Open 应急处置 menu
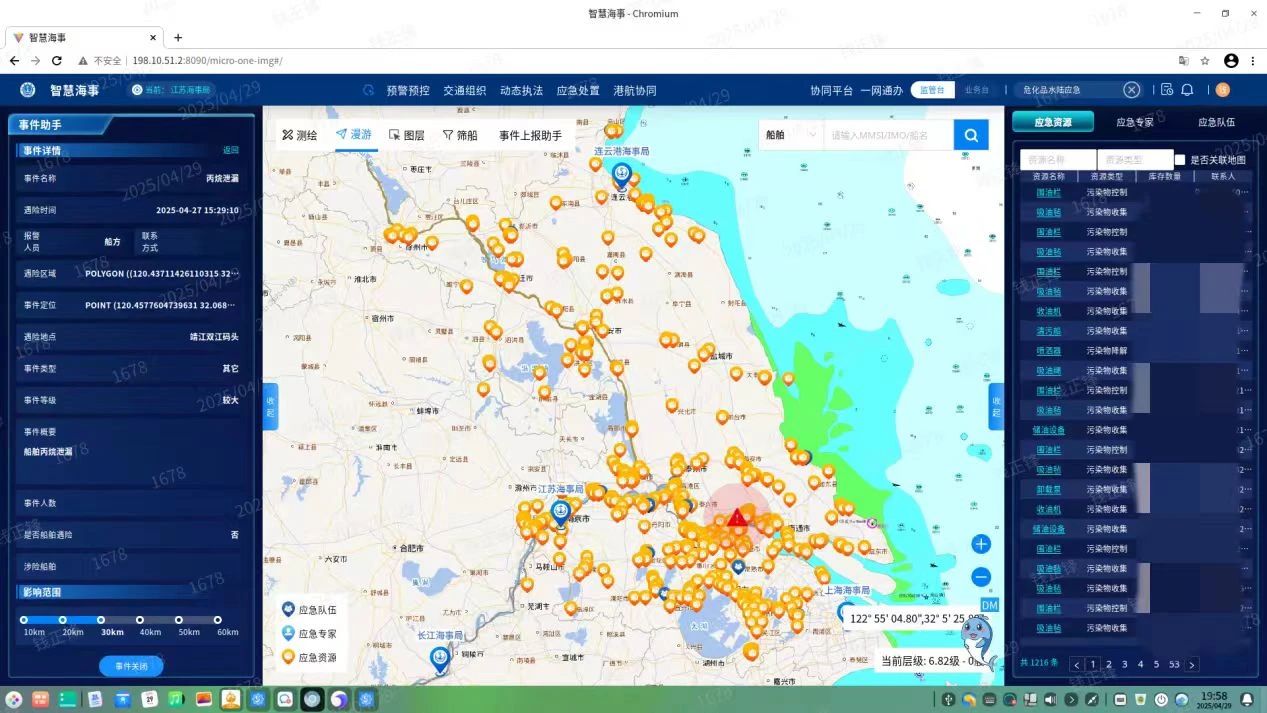 click(578, 90)
